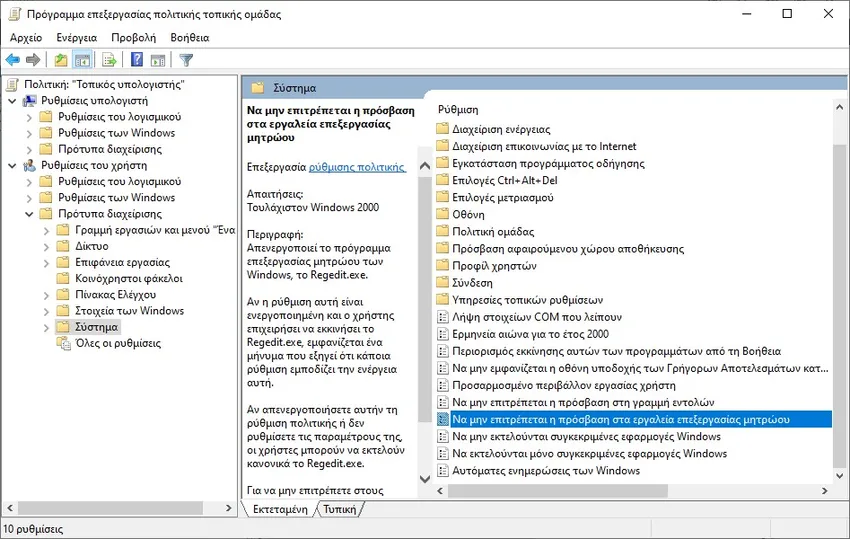Viewport: 850px width, 539px height.
Task: Open the Αρχείο menu
Action: 26,37
